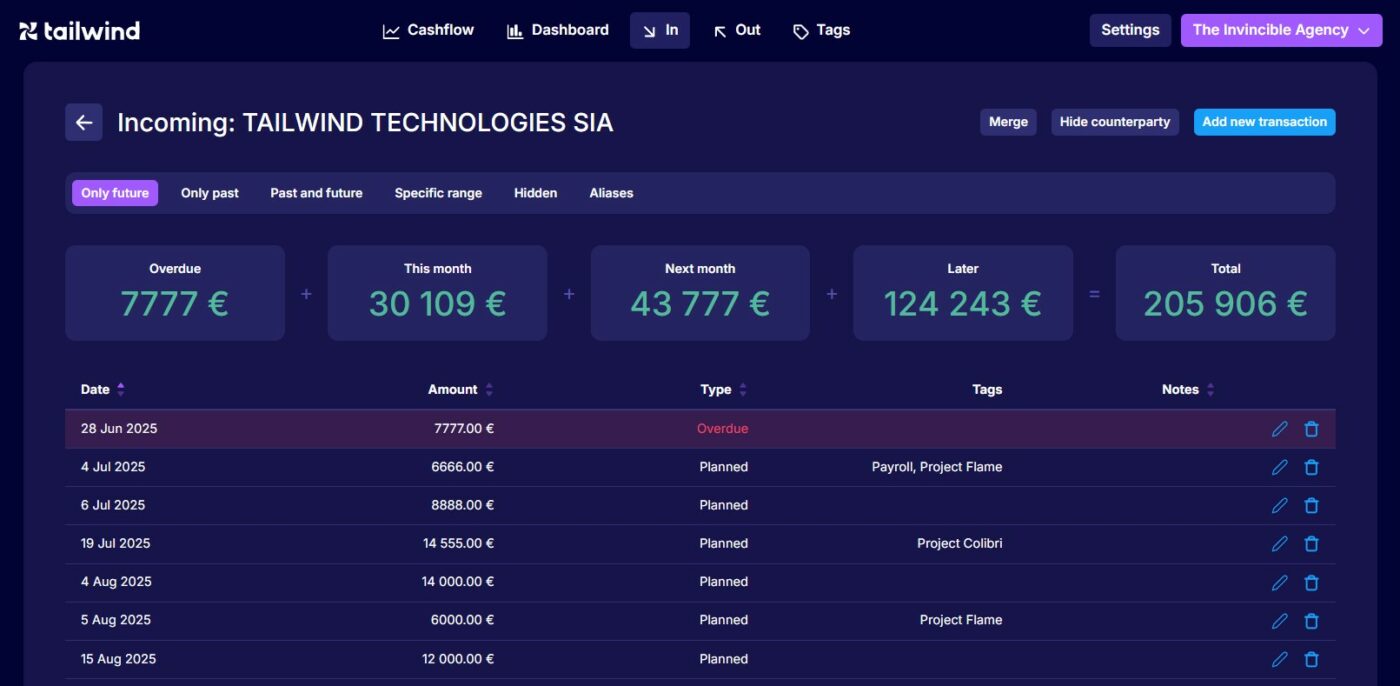The width and height of the screenshot is (1400, 686).
Task: Go back with the left arrow button
Action: click(x=84, y=122)
